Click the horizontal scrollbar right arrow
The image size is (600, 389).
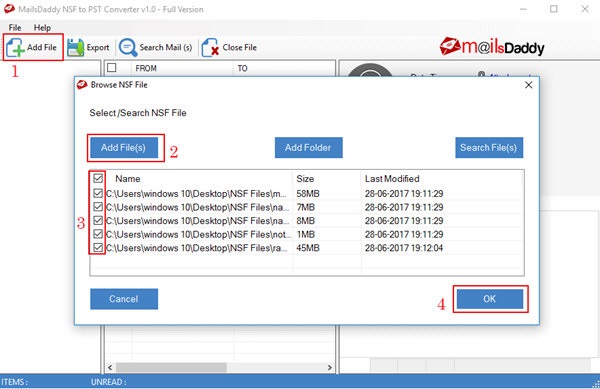tap(329, 367)
